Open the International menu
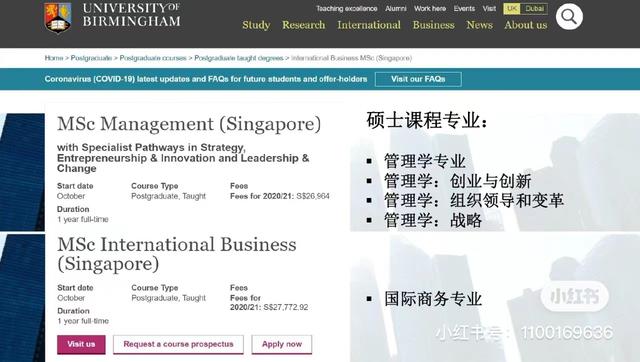Viewport: 640px width, 362px height. (x=369, y=25)
